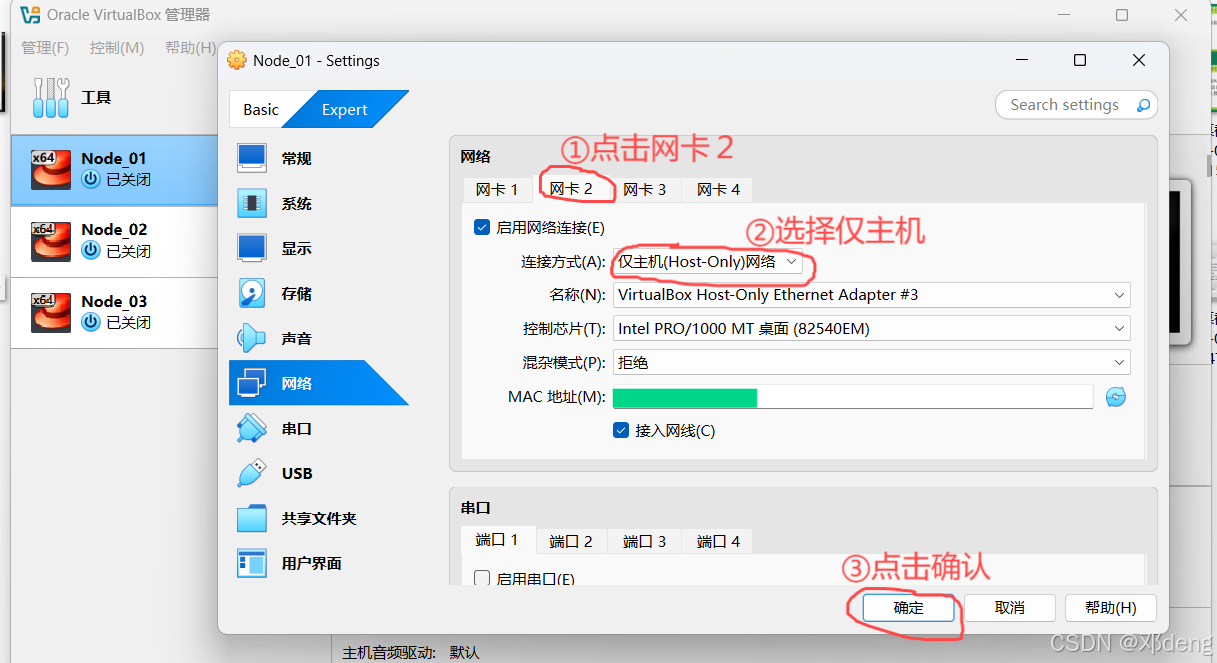
Task: Click the 工具 tools icon in manager
Action: click(51, 97)
